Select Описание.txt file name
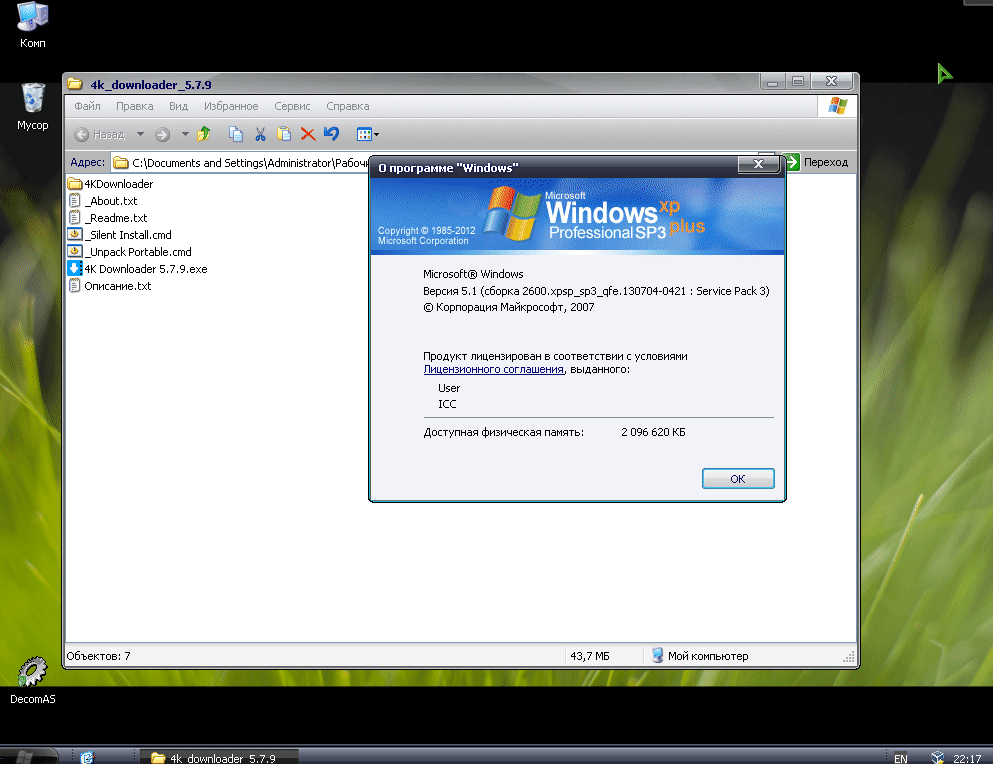 pos(118,286)
